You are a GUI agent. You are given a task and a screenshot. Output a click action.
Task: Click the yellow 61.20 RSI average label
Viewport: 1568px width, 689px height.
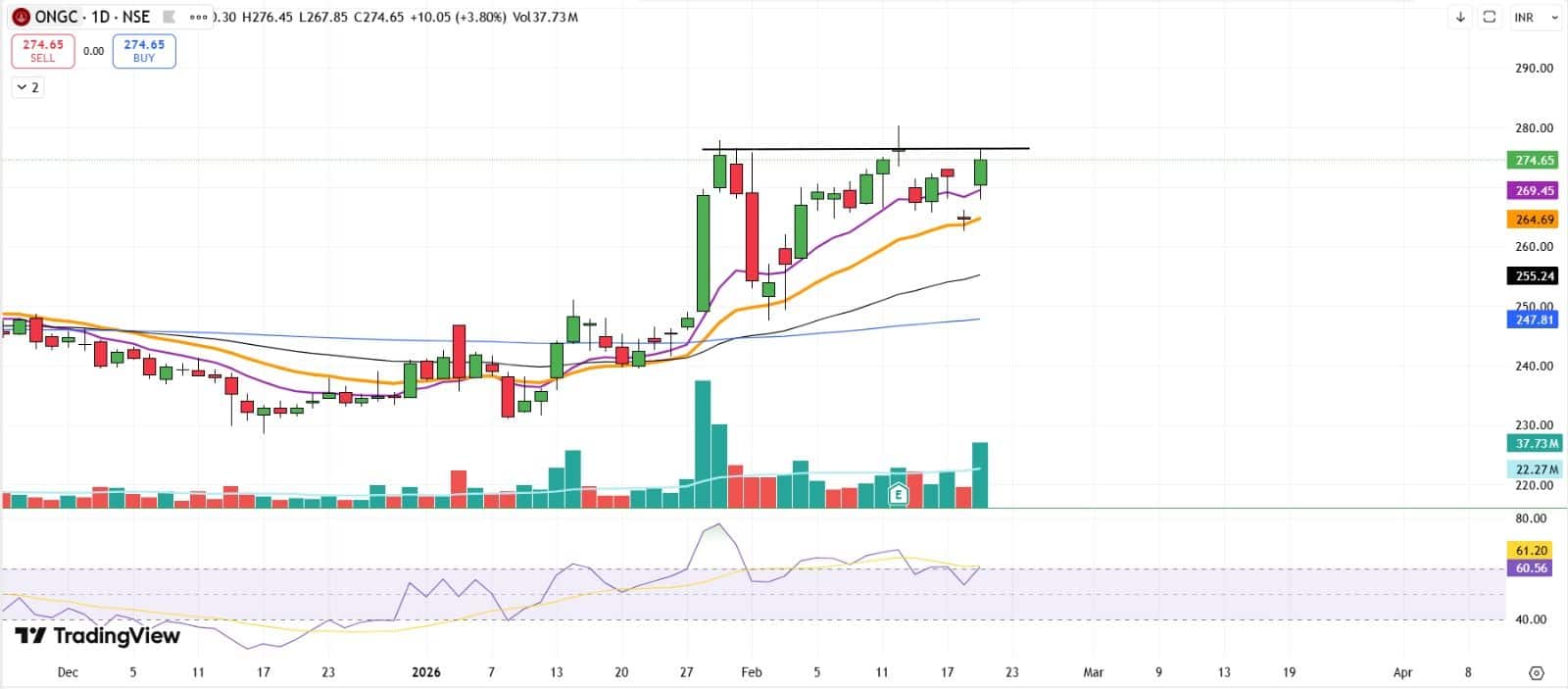point(1529,551)
